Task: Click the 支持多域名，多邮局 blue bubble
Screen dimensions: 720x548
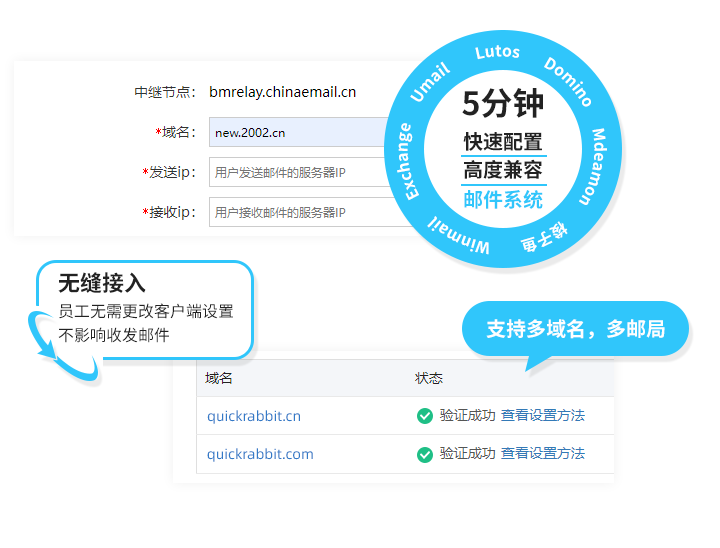Action: point(575,329)
